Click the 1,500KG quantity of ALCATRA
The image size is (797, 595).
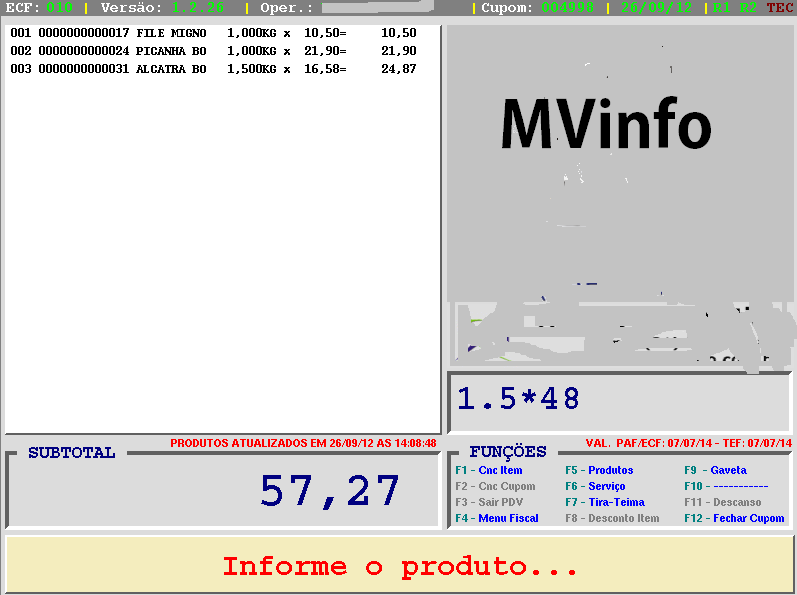coord(252,69)
